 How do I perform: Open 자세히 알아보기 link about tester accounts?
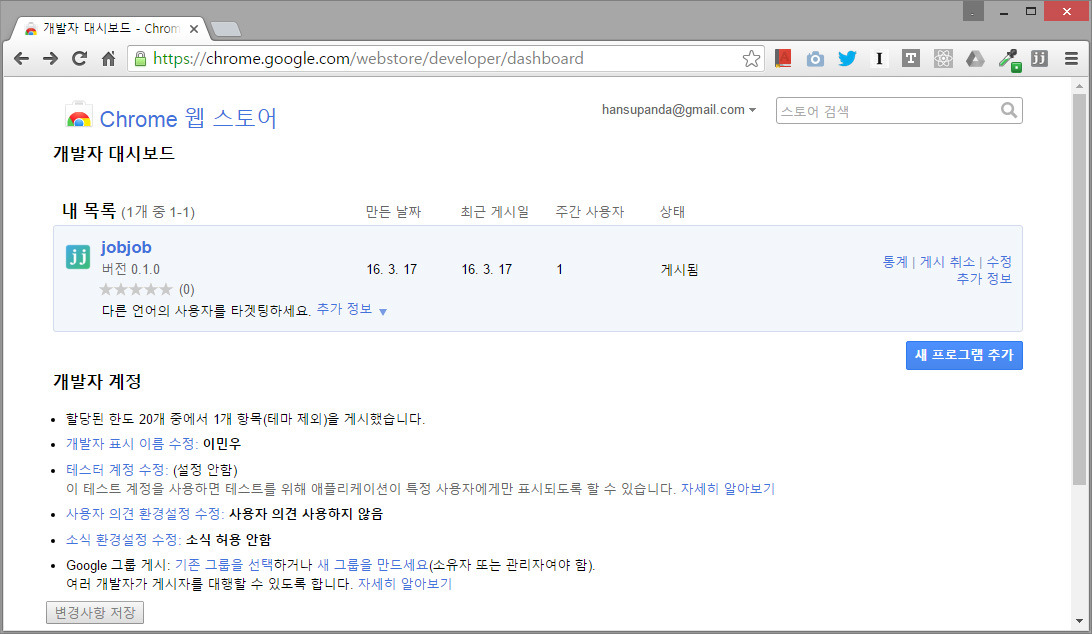[x=728, y=489]
